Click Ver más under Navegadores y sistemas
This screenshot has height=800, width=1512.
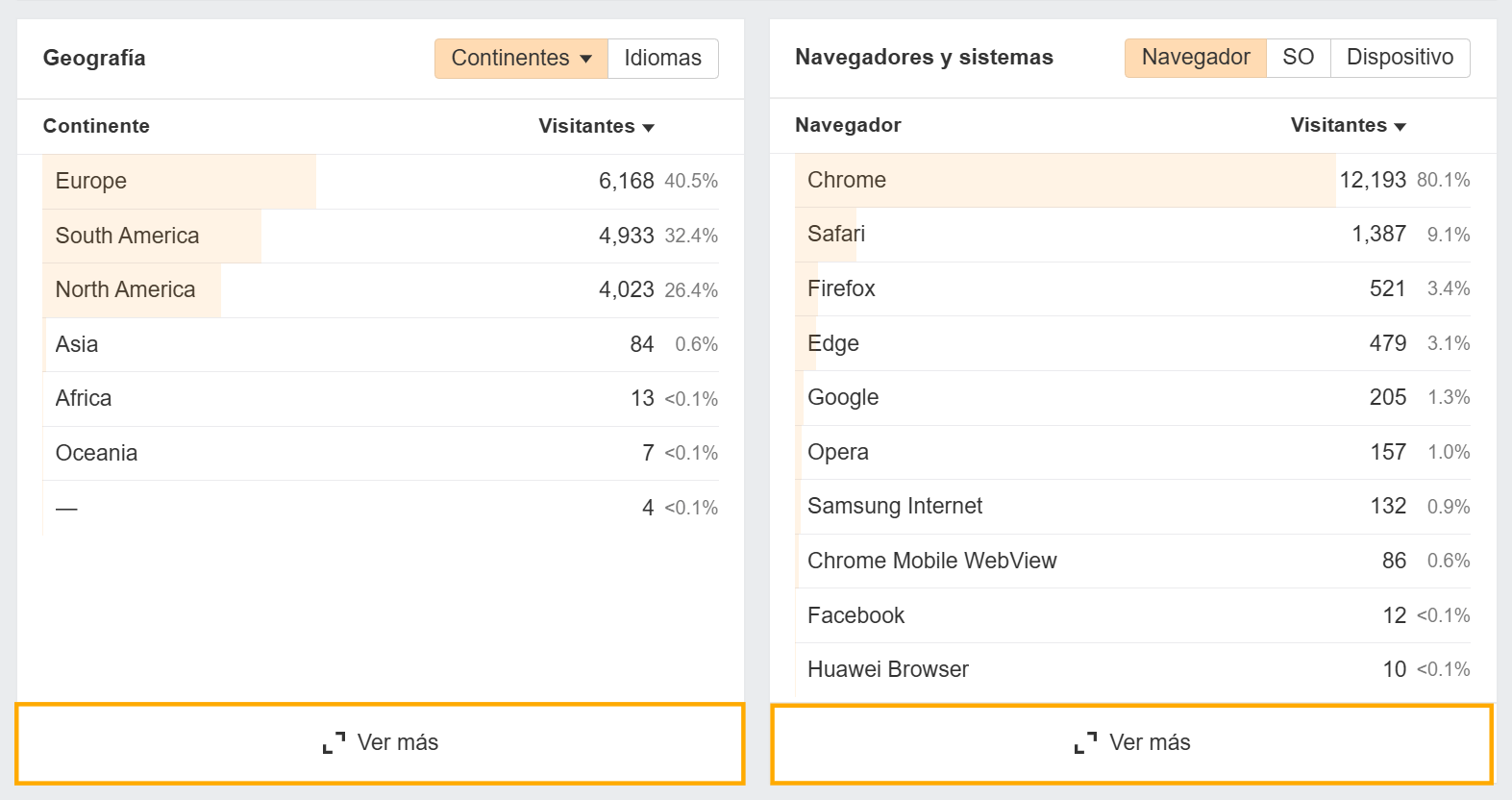(x=1132, y=743)
